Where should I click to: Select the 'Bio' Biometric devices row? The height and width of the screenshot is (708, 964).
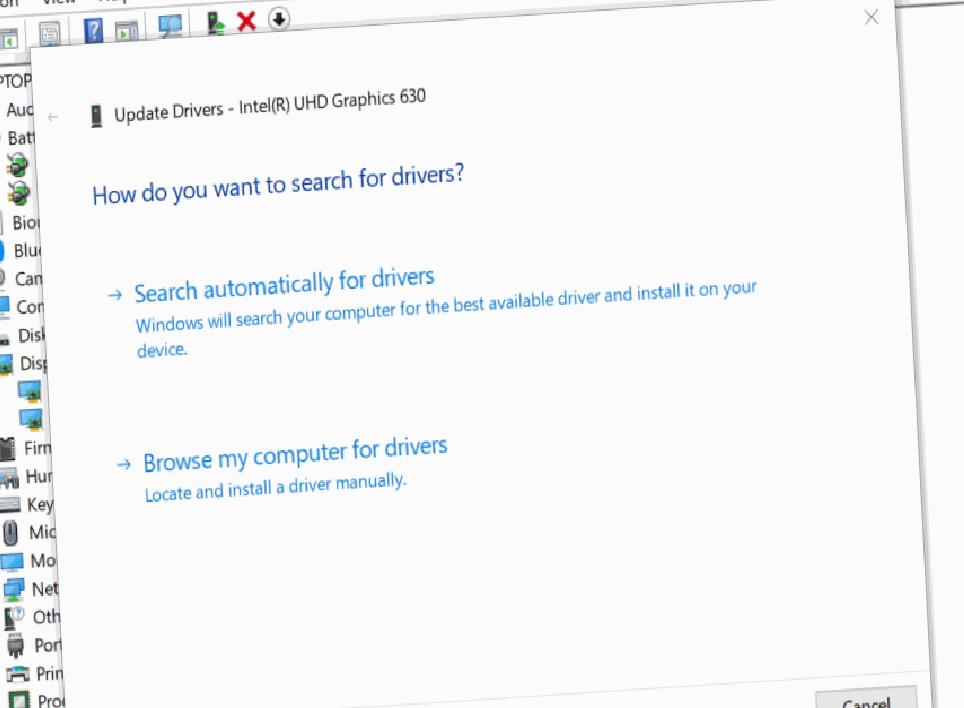26,222
